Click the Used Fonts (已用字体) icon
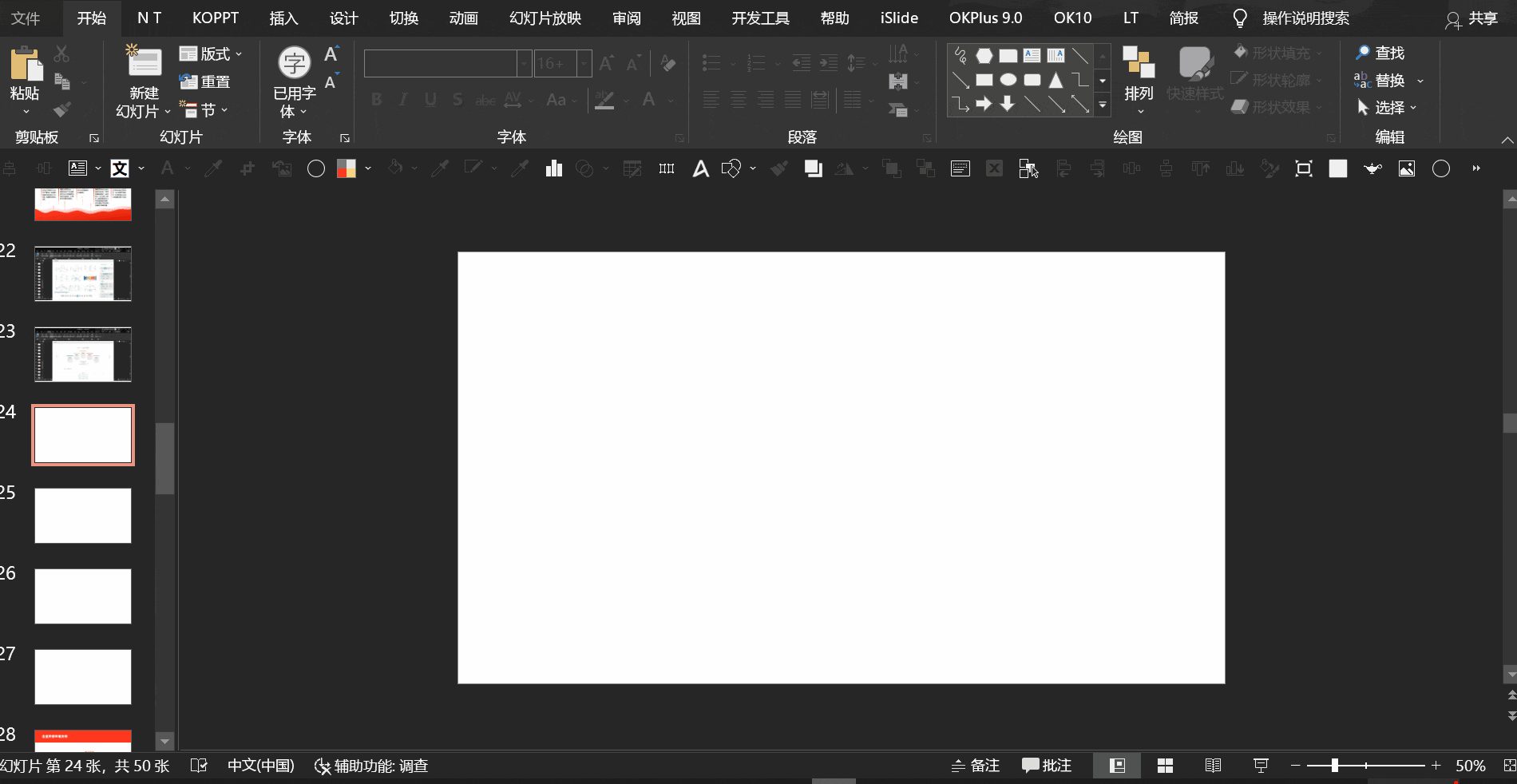 point(294,64)
